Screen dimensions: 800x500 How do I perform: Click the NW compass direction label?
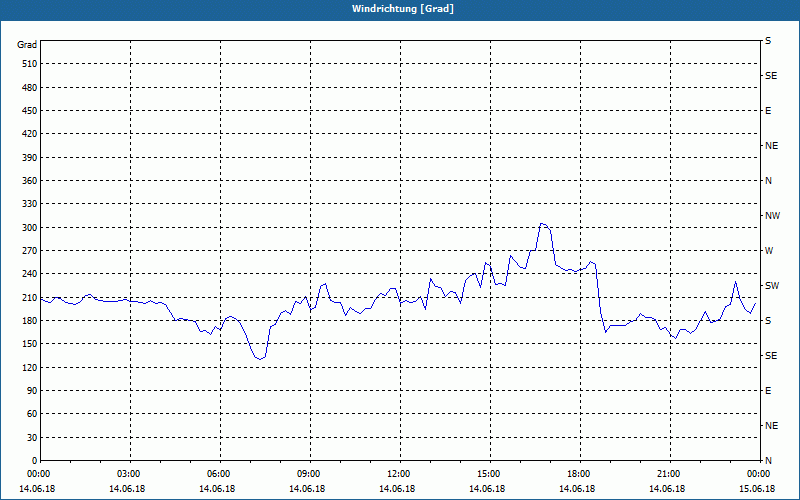[772, 216]
